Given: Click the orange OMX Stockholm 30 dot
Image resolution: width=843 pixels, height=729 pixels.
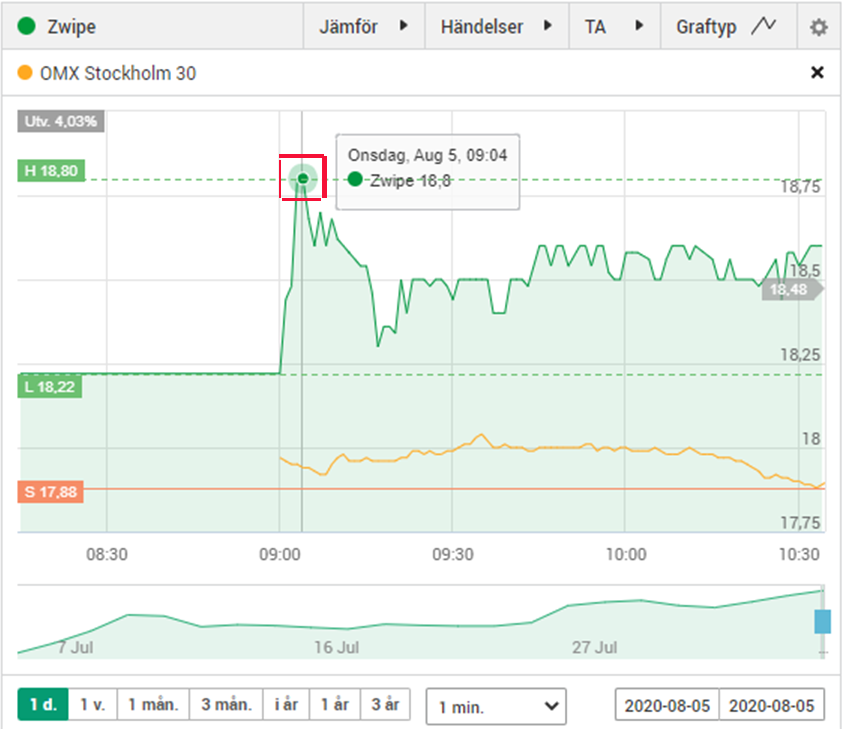Looking at the screenshot, I should click(25, 72).
